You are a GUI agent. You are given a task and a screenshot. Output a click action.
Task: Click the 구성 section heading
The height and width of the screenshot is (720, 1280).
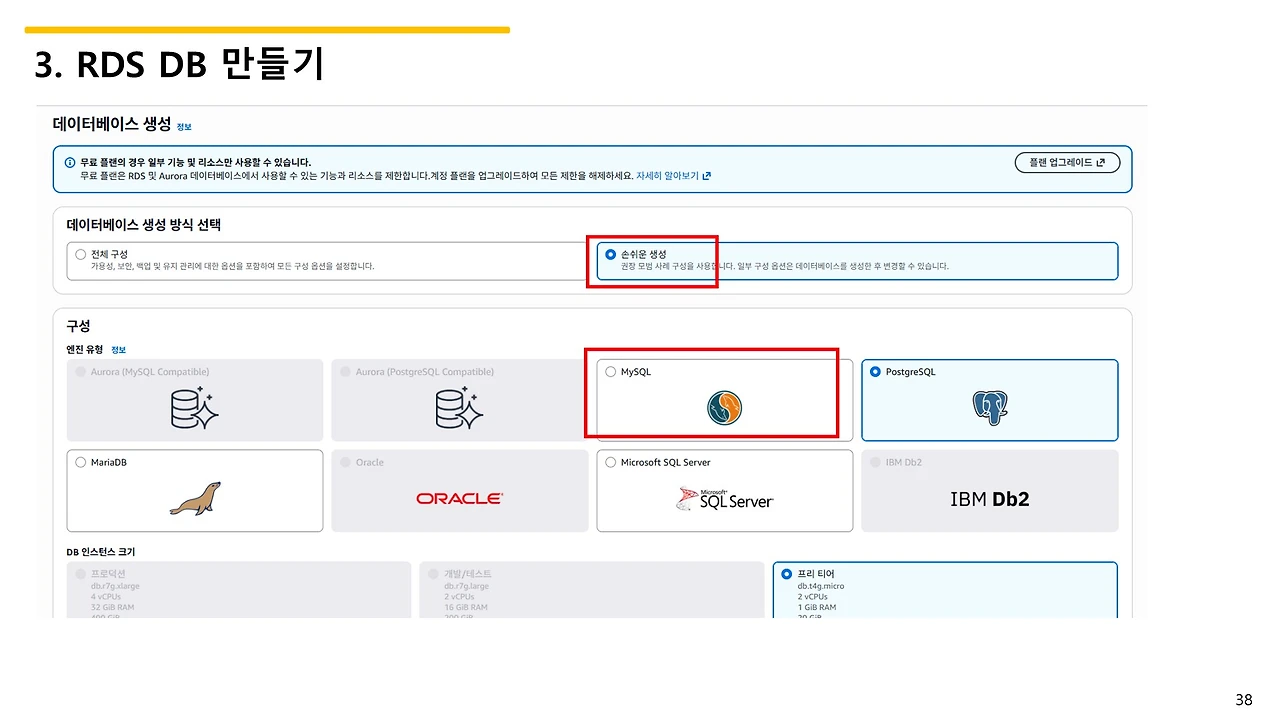[x=78, y=326]
